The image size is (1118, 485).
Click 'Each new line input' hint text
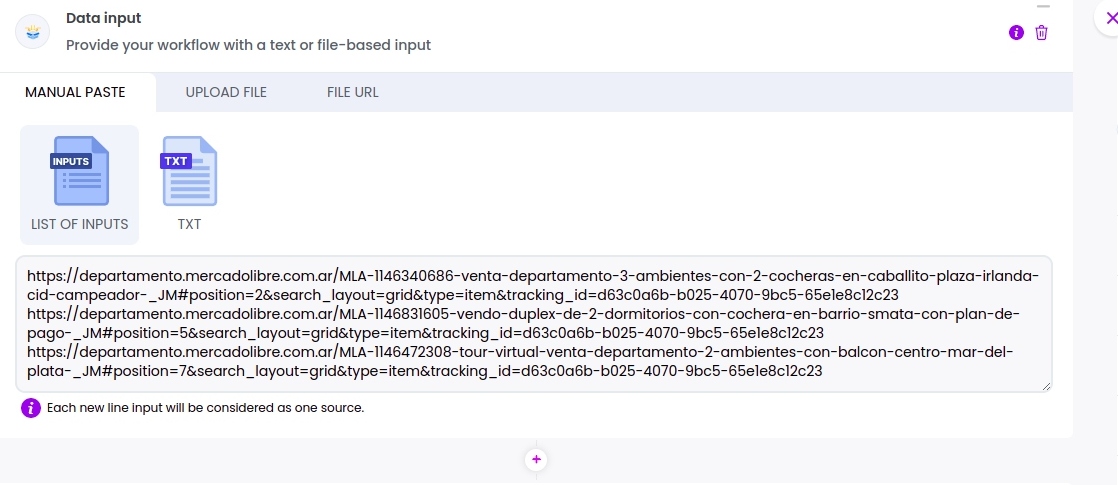pos(205,409)
